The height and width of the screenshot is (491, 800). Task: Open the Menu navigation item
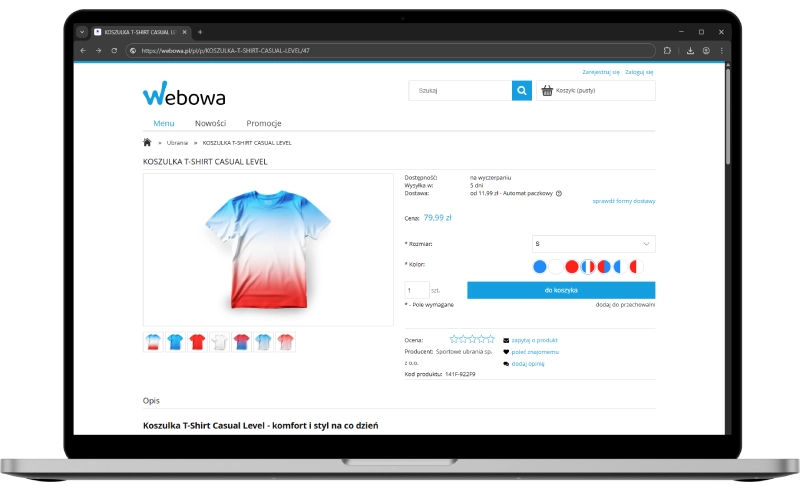click(x=164, y=124)
